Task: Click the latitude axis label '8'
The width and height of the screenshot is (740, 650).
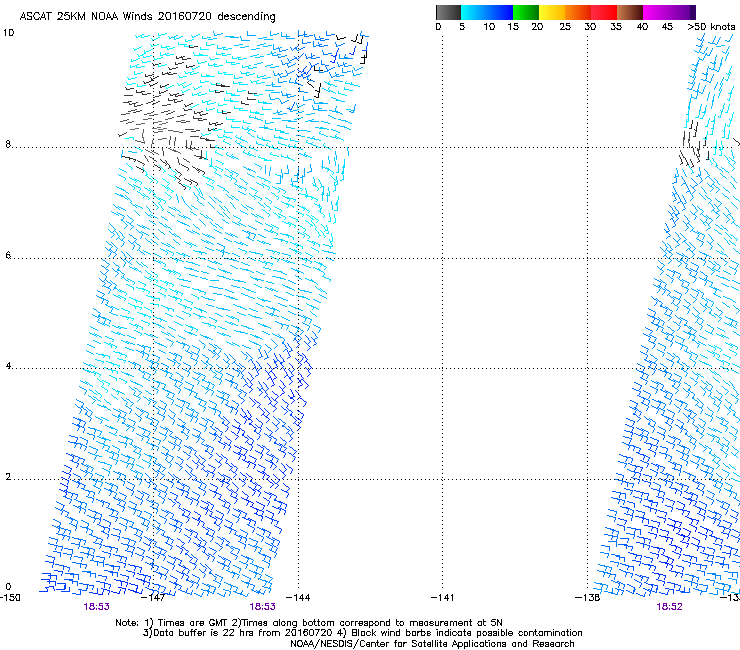Action: click(8, 144)
